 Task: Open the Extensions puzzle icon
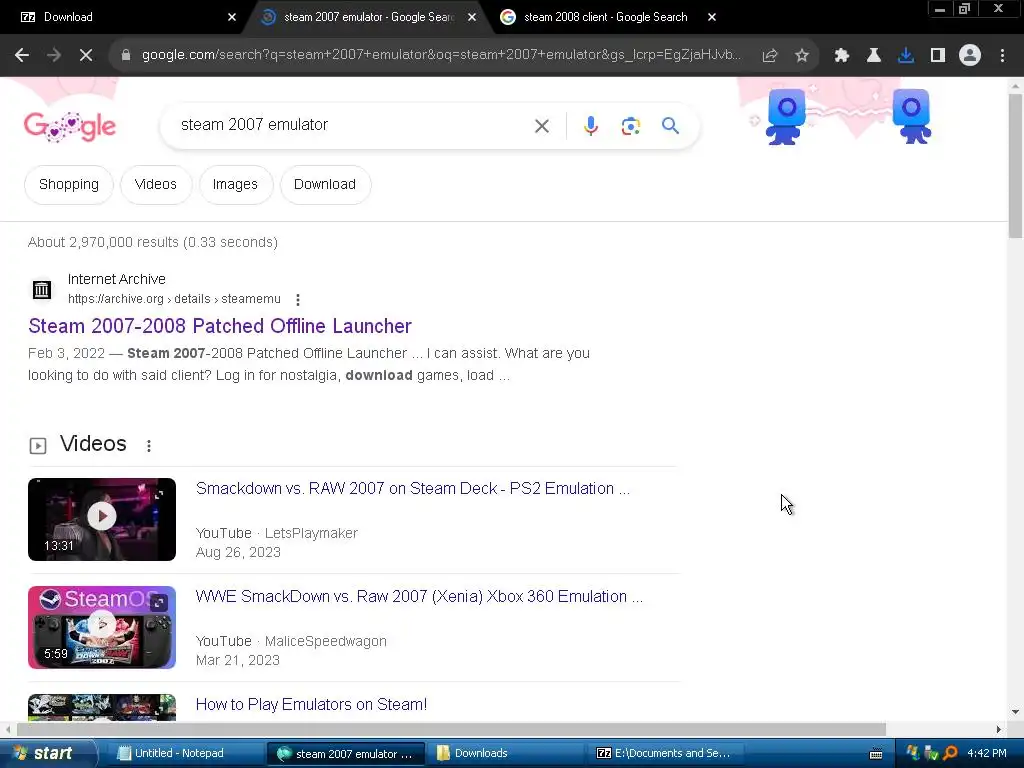(842, 56)
